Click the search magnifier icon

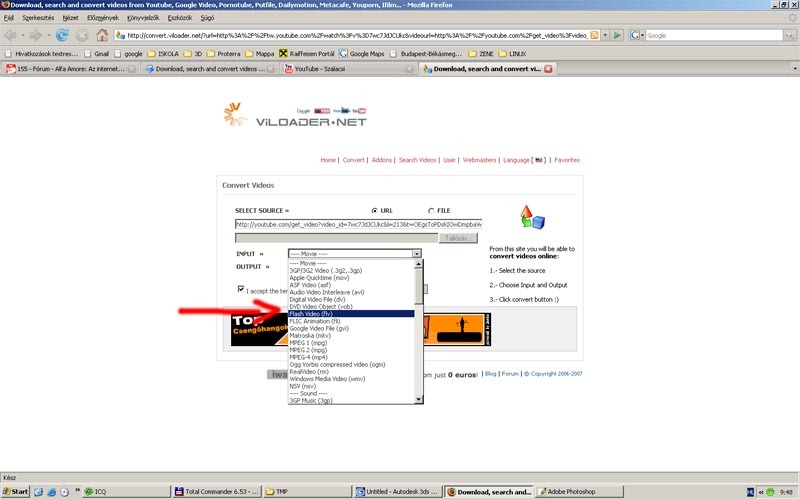tap(789, 35)
